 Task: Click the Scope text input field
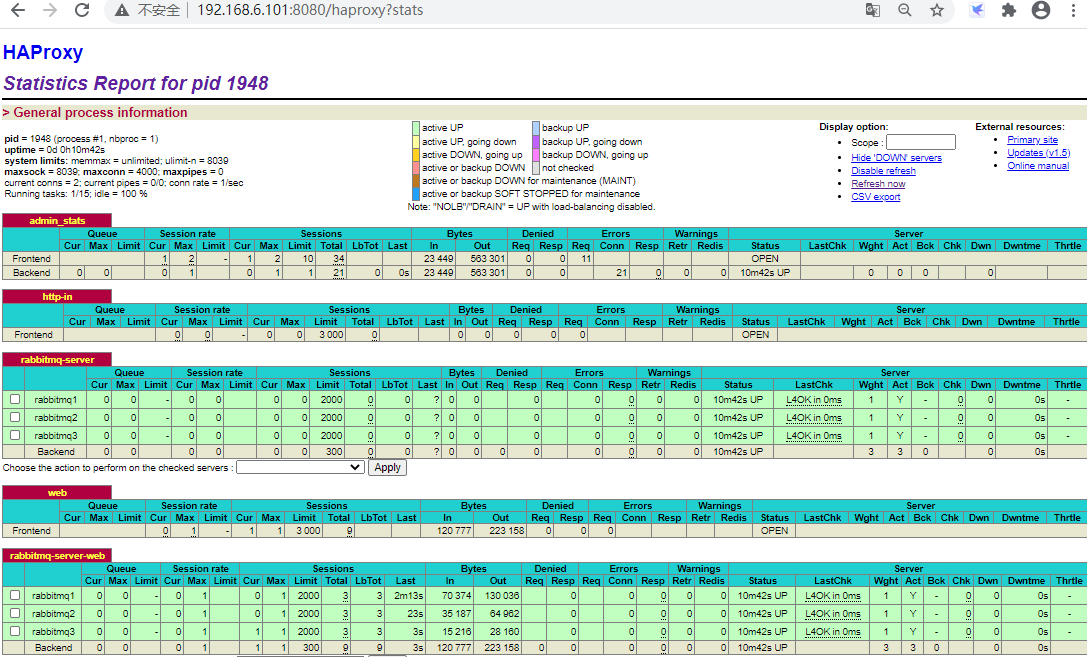(920, 143)
